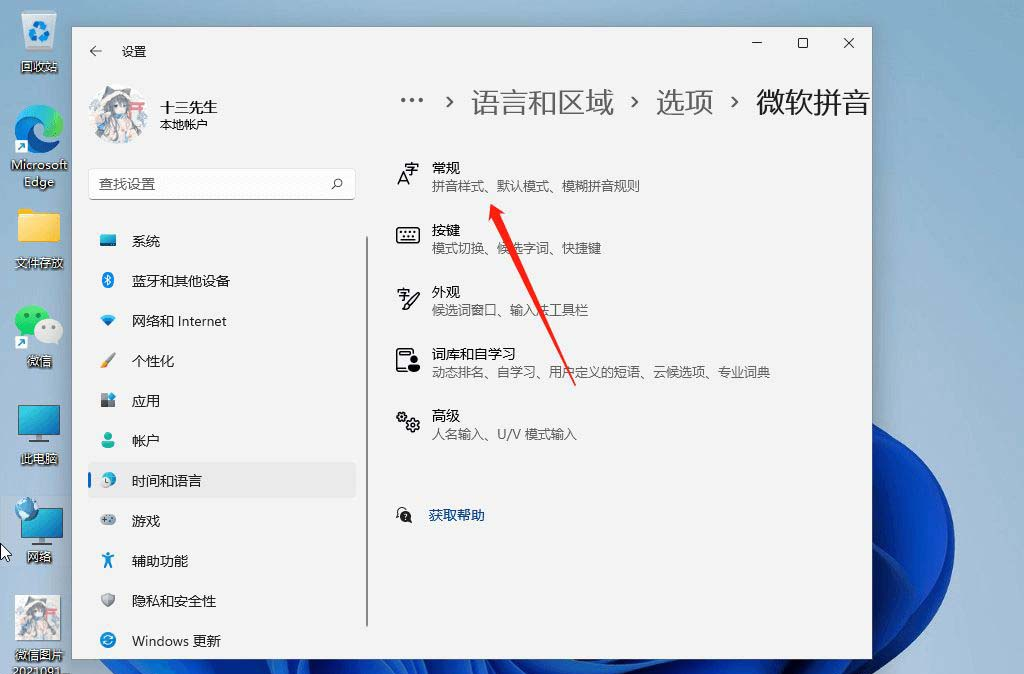The height and width of the screenshot is (674, 1024).
Task: Maximize the Settings window
Action: [x=803, y=42]
